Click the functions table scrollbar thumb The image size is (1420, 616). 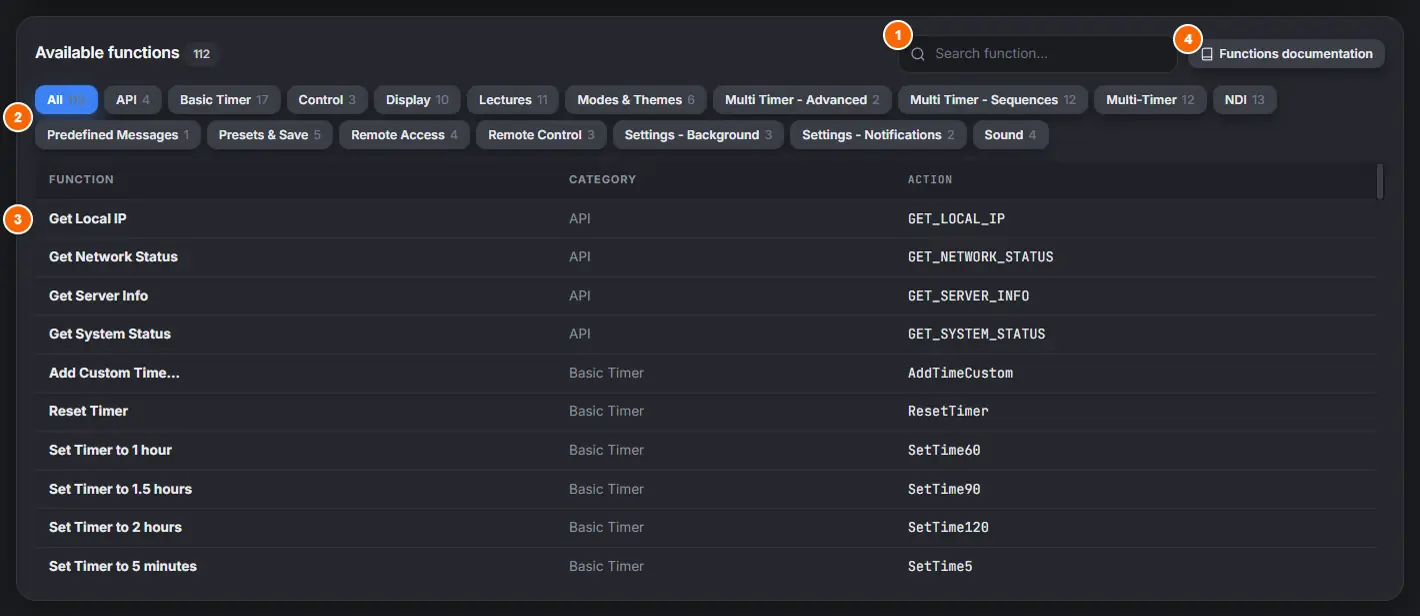tap(1380, 181)
